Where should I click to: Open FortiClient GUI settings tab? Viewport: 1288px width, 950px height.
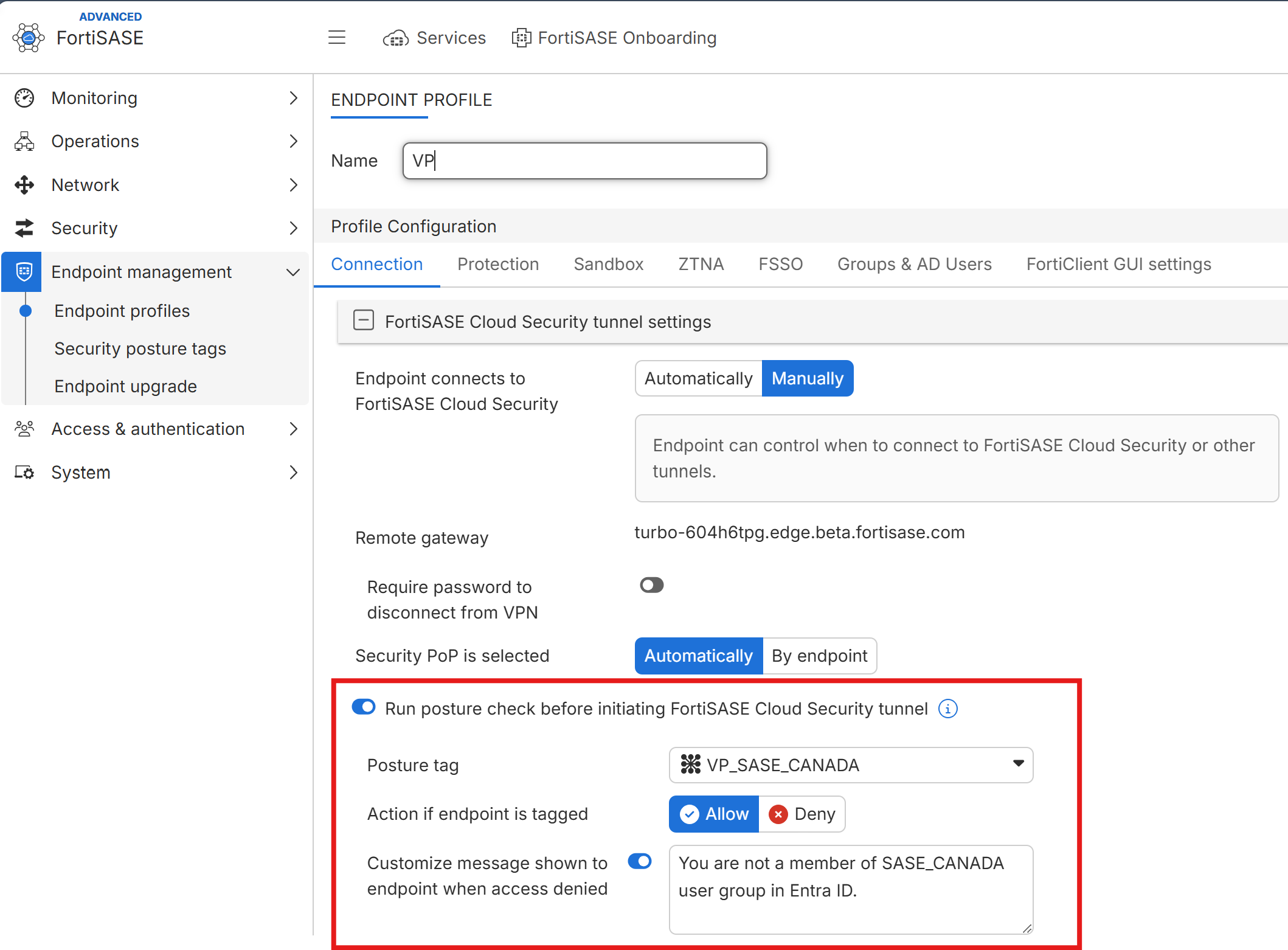[x=1118, y=264]
